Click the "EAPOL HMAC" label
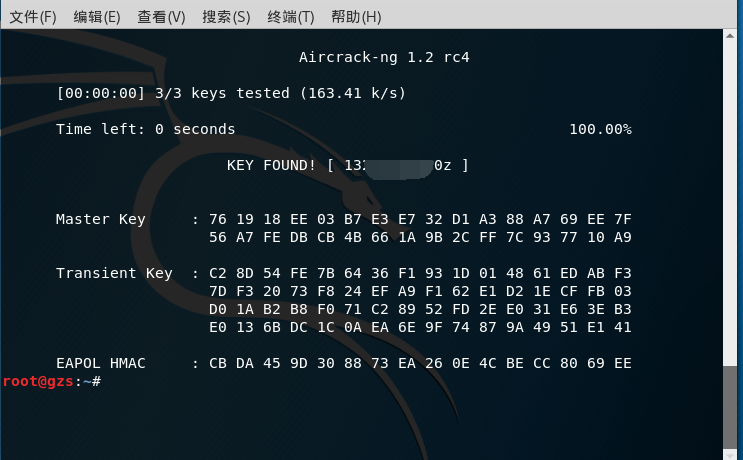The width and height of the screenshot is (743, 460). coord(100,363)
